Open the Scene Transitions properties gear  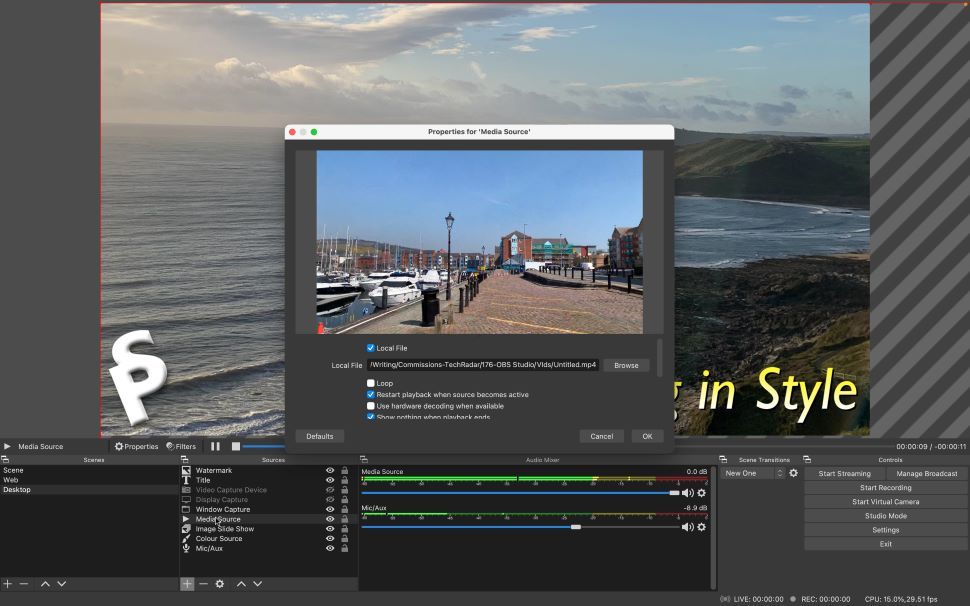tap(795, 472)
